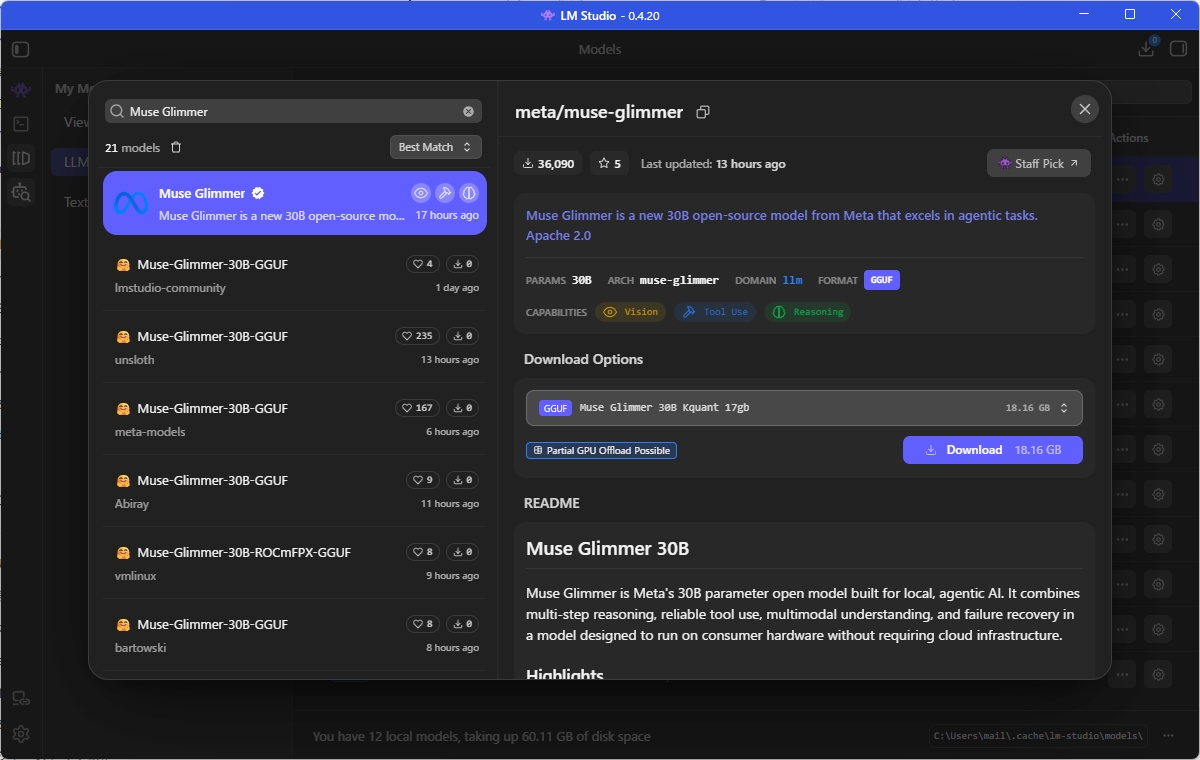Click the GGUF format badge

pos(882,280)
